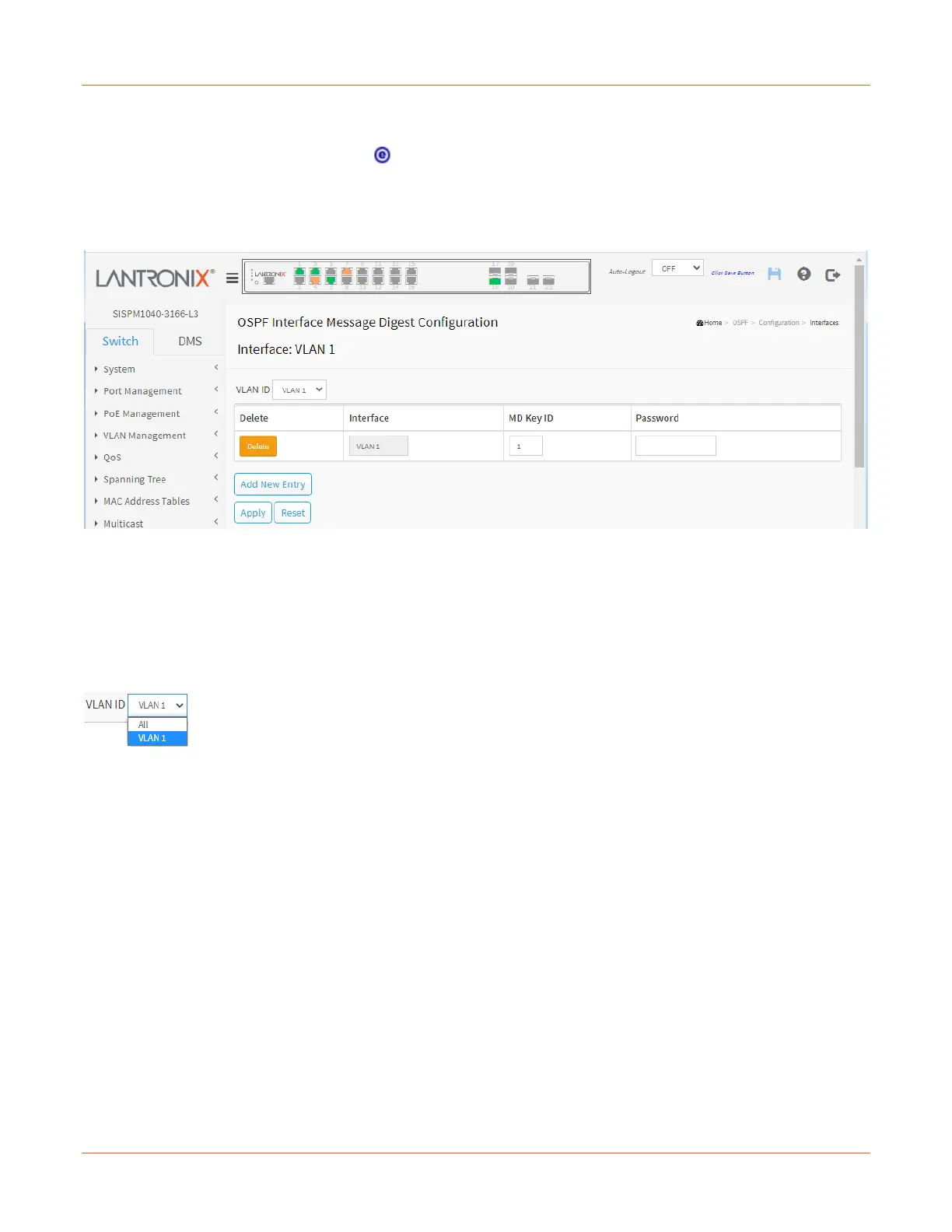Screen dimensions: 952x1232
Task: Toggle the hamburger sidebar menu icon
Action: click(232, 278)
